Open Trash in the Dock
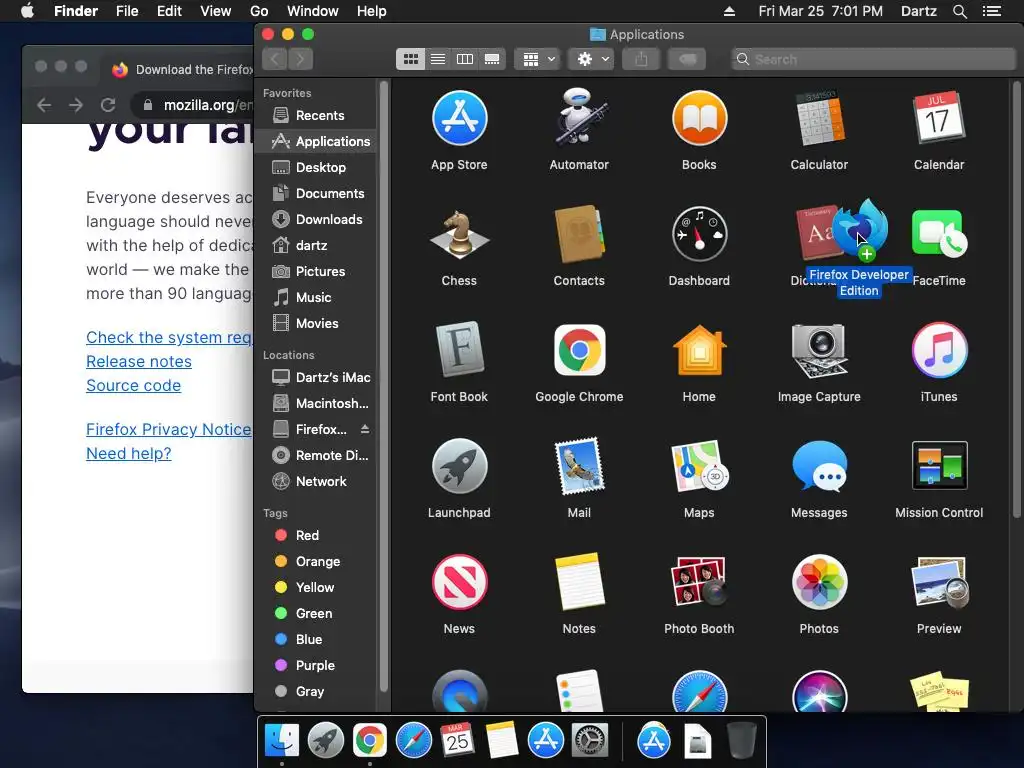 741,741
